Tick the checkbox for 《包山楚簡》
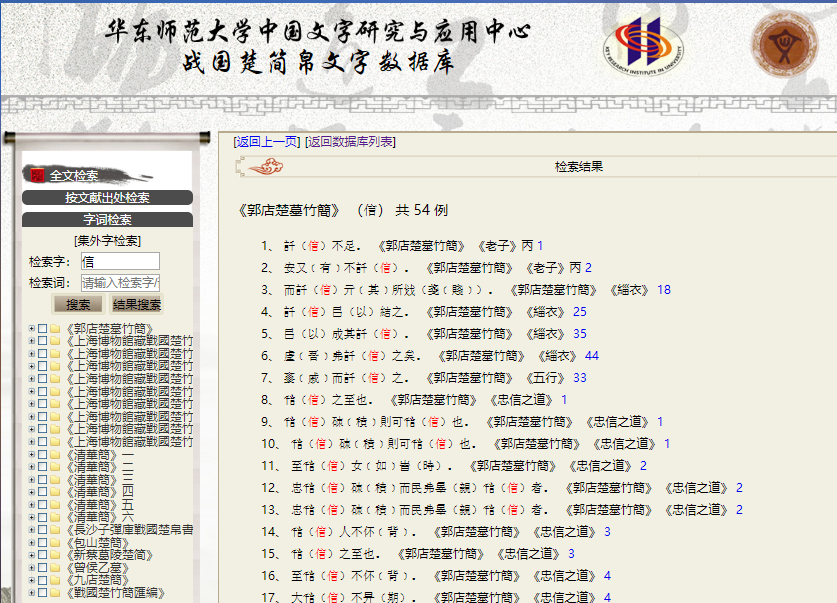 (43, 543)
